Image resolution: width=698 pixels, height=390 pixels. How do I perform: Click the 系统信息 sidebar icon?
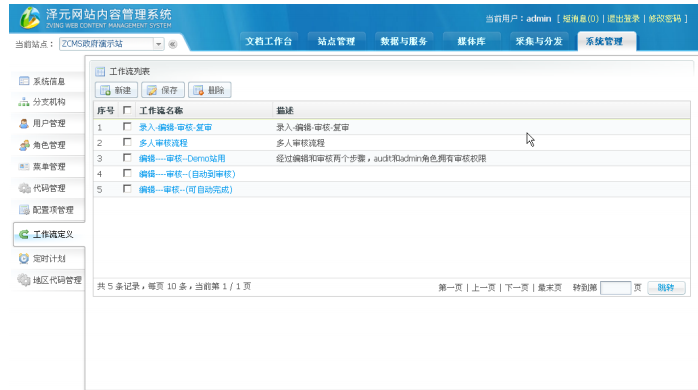tap(24, 81)
